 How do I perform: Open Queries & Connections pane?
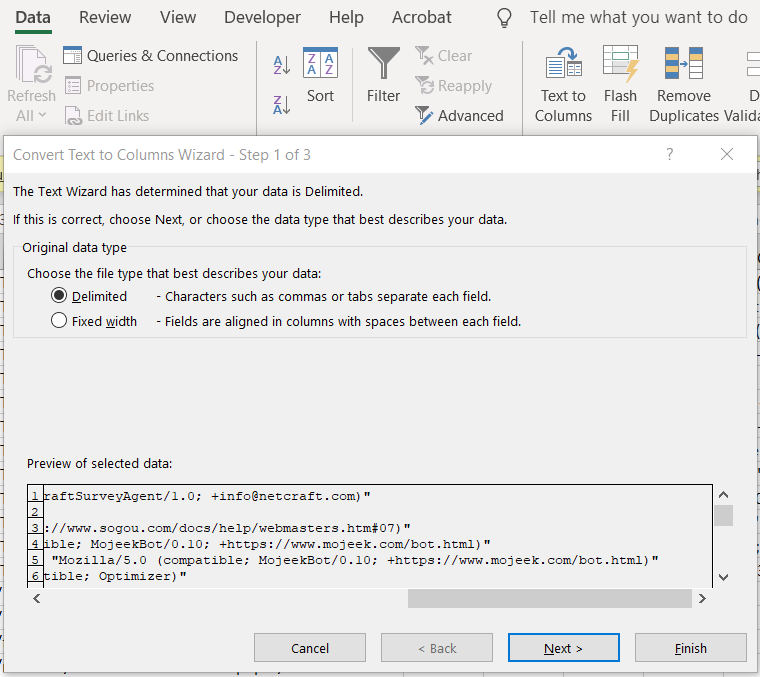coord(150,56)
